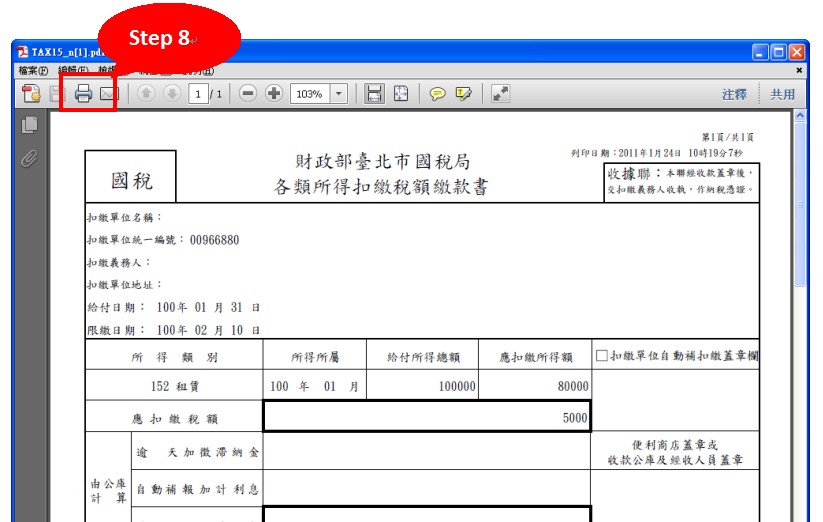Open the attachments paperclip panel

(29, 158)
